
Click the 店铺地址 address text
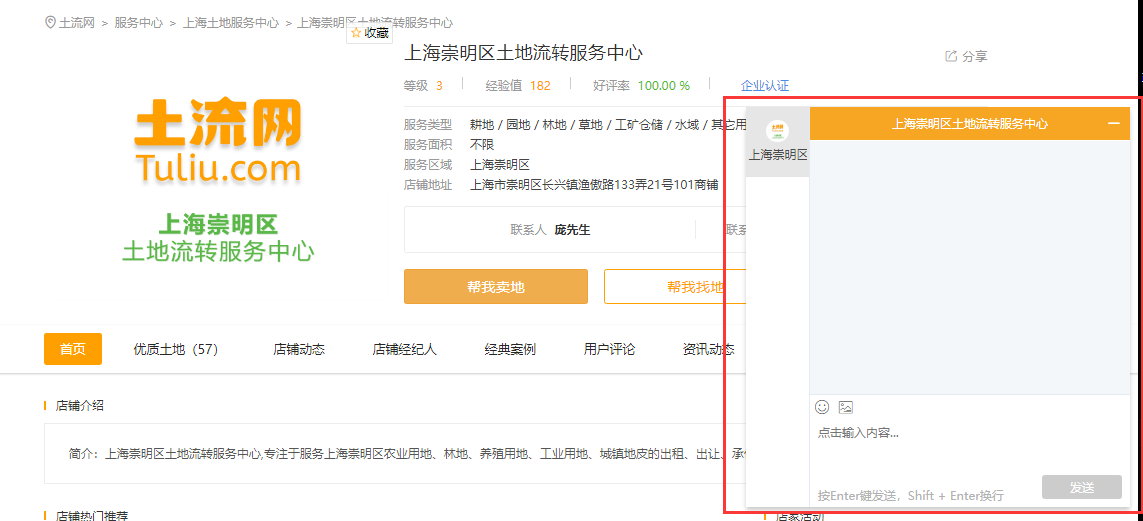point(595,185)
